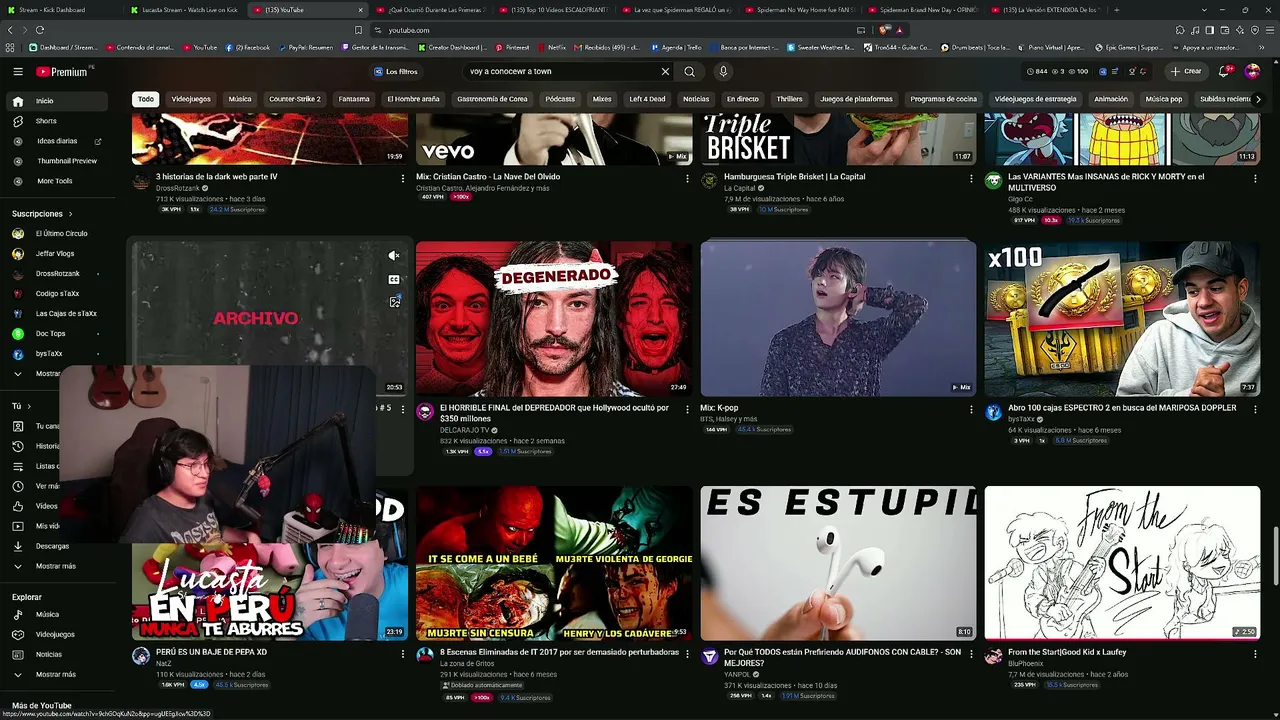
Task: Open the notifications bell
Action: (1224, 72)
